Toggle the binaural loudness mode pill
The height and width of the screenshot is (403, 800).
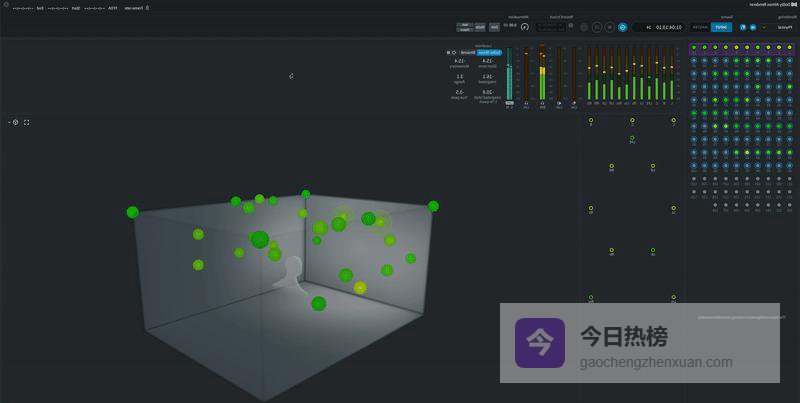tap(467, 52)
